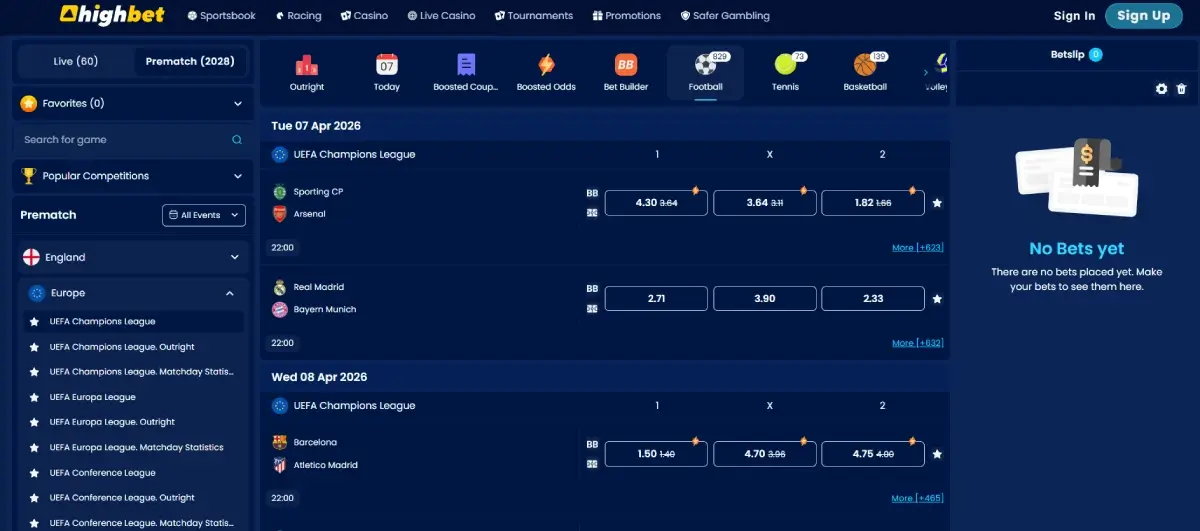Screen dimensions: 1200x531
Task: Open Live Casino in top navigation
Action: [x=441, y=16]
